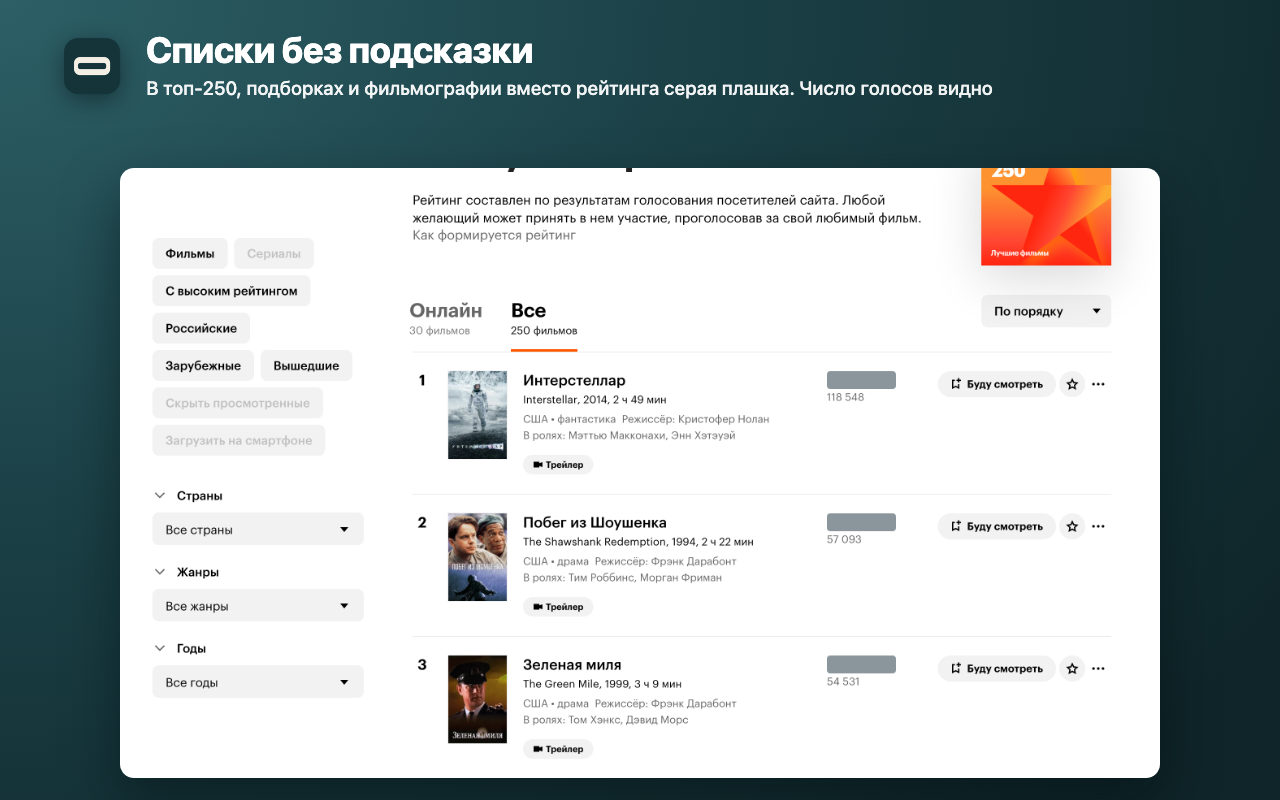Click the gray rating placeholder above 118 548

pos(861,380)
